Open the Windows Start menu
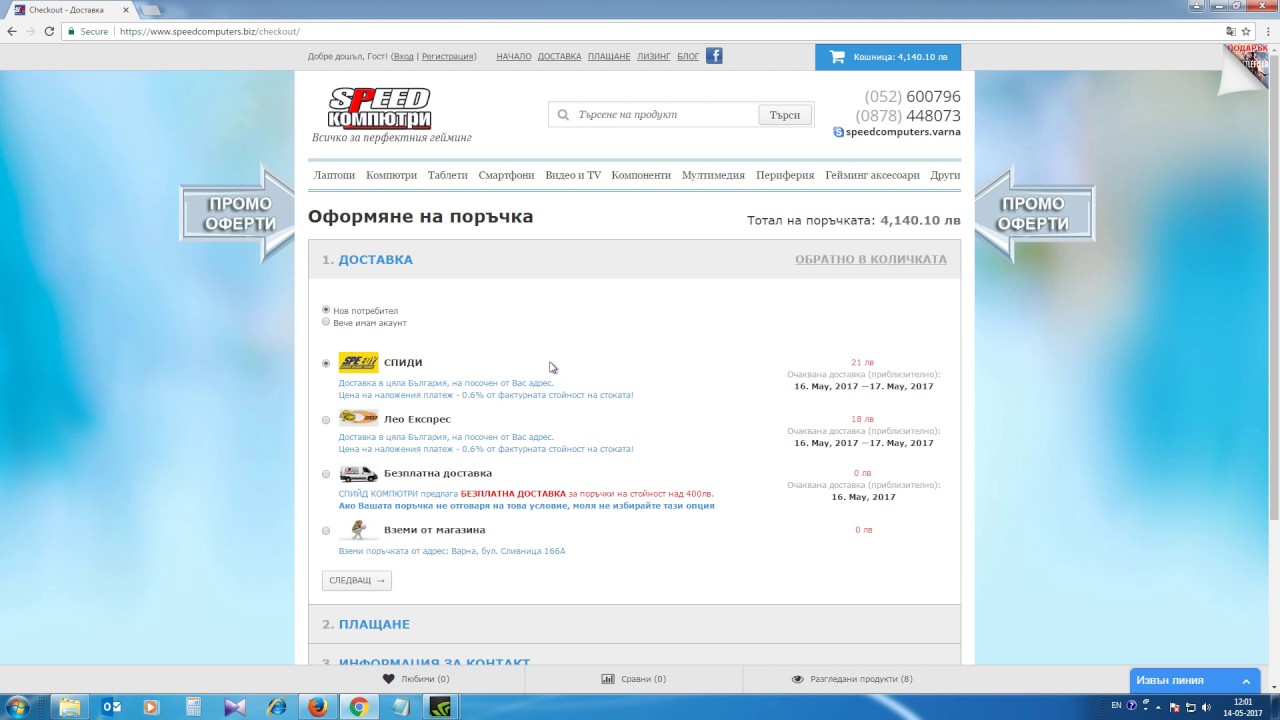Viewport: 1280px width, 720px height. (18, 707)
